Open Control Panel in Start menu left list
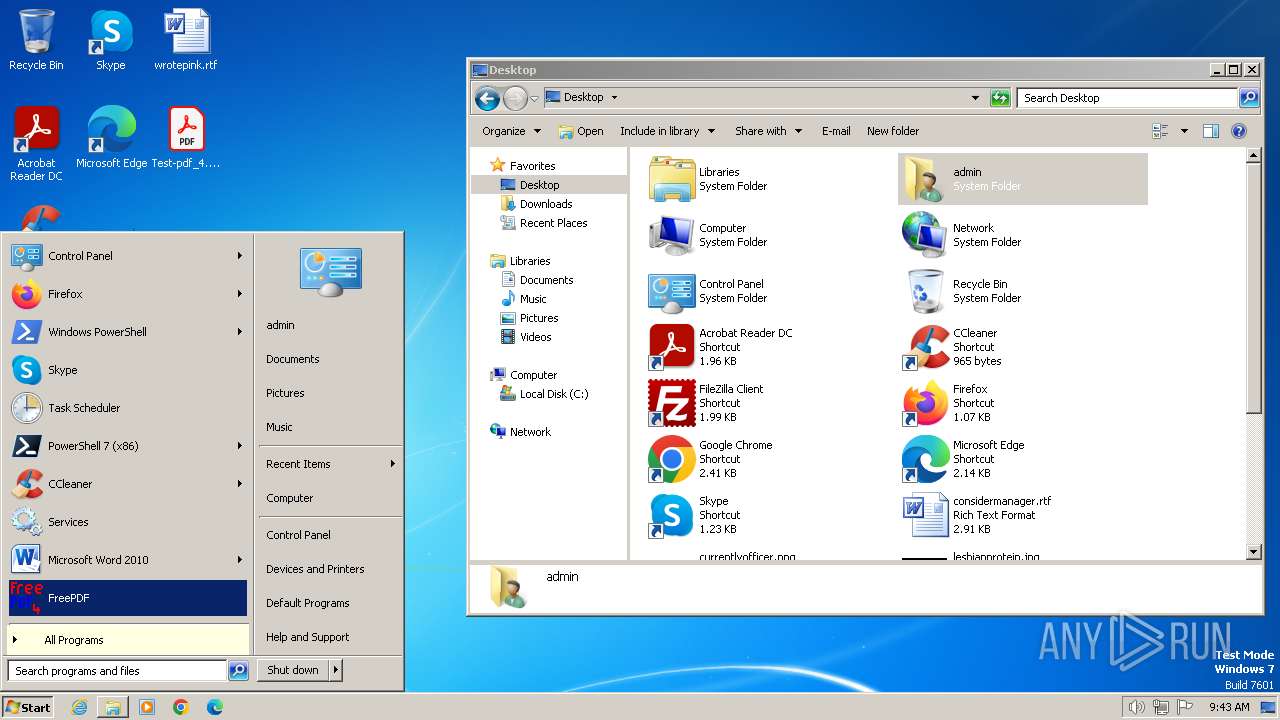Viewport: 1280px width, 720px height. [x=127, y=256]
